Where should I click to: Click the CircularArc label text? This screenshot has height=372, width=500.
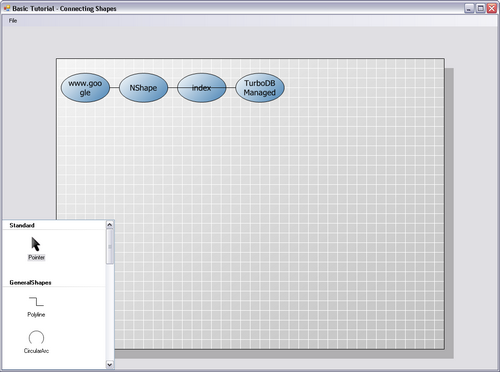36,351
